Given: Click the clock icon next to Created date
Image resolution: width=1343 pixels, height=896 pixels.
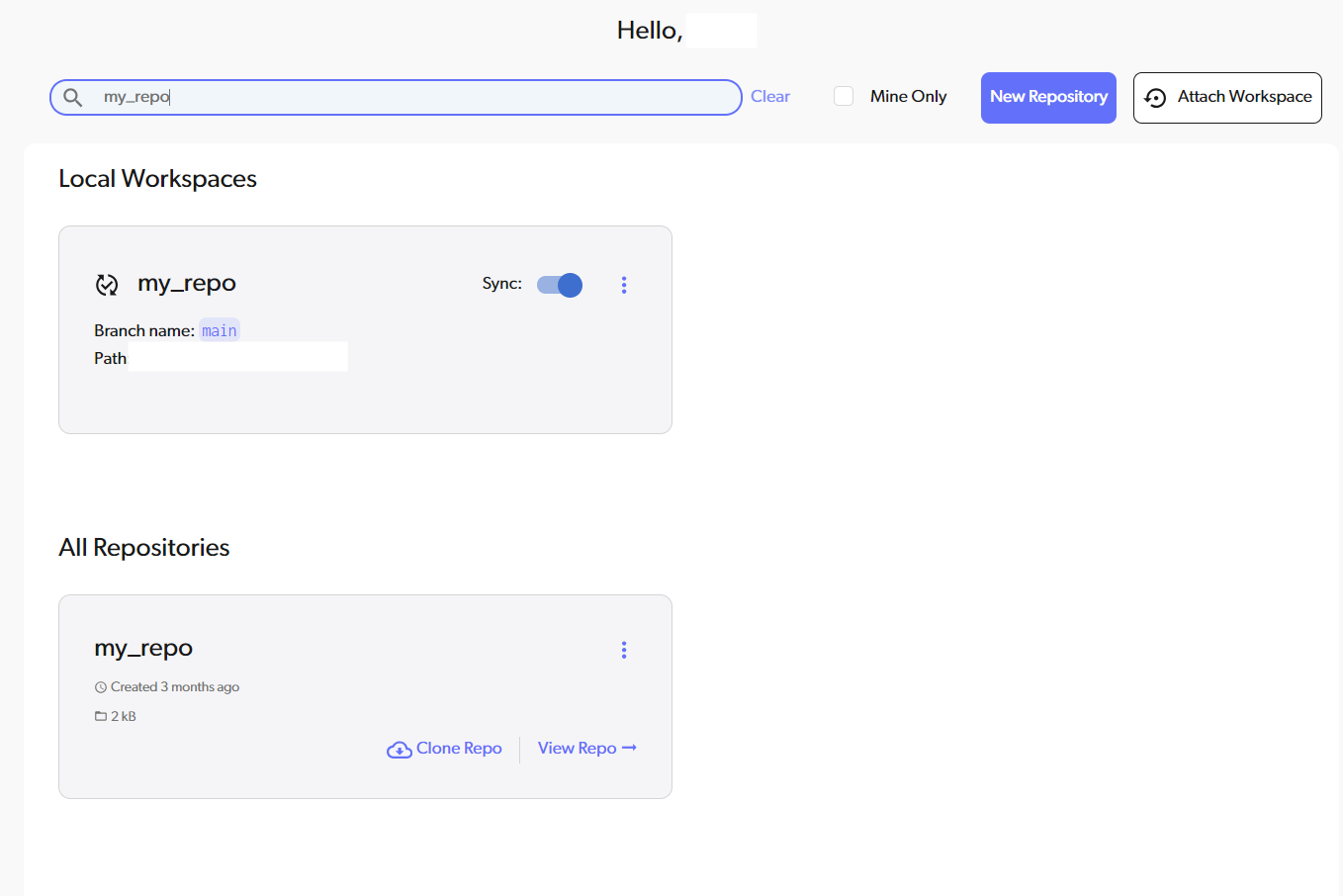Looking at the screenshot, I should click(x=101, y=687).
